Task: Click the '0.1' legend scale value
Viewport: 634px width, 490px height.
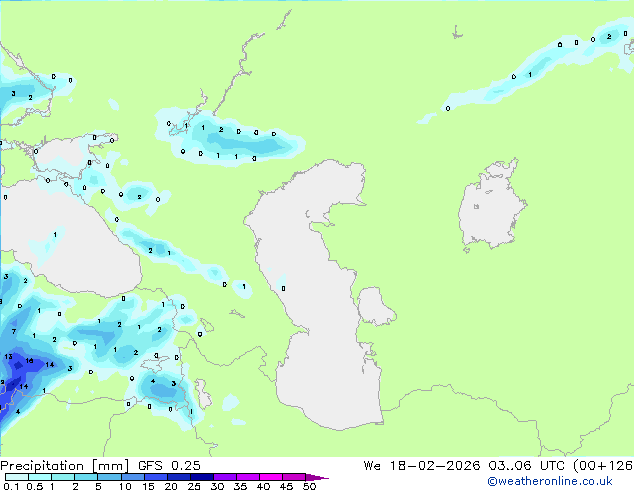Action: 11,486
